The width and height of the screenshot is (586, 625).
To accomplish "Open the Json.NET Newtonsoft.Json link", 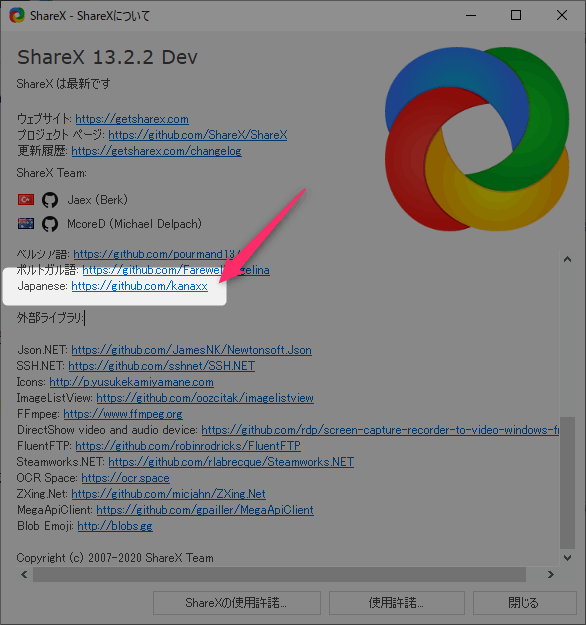I will 191,350.
